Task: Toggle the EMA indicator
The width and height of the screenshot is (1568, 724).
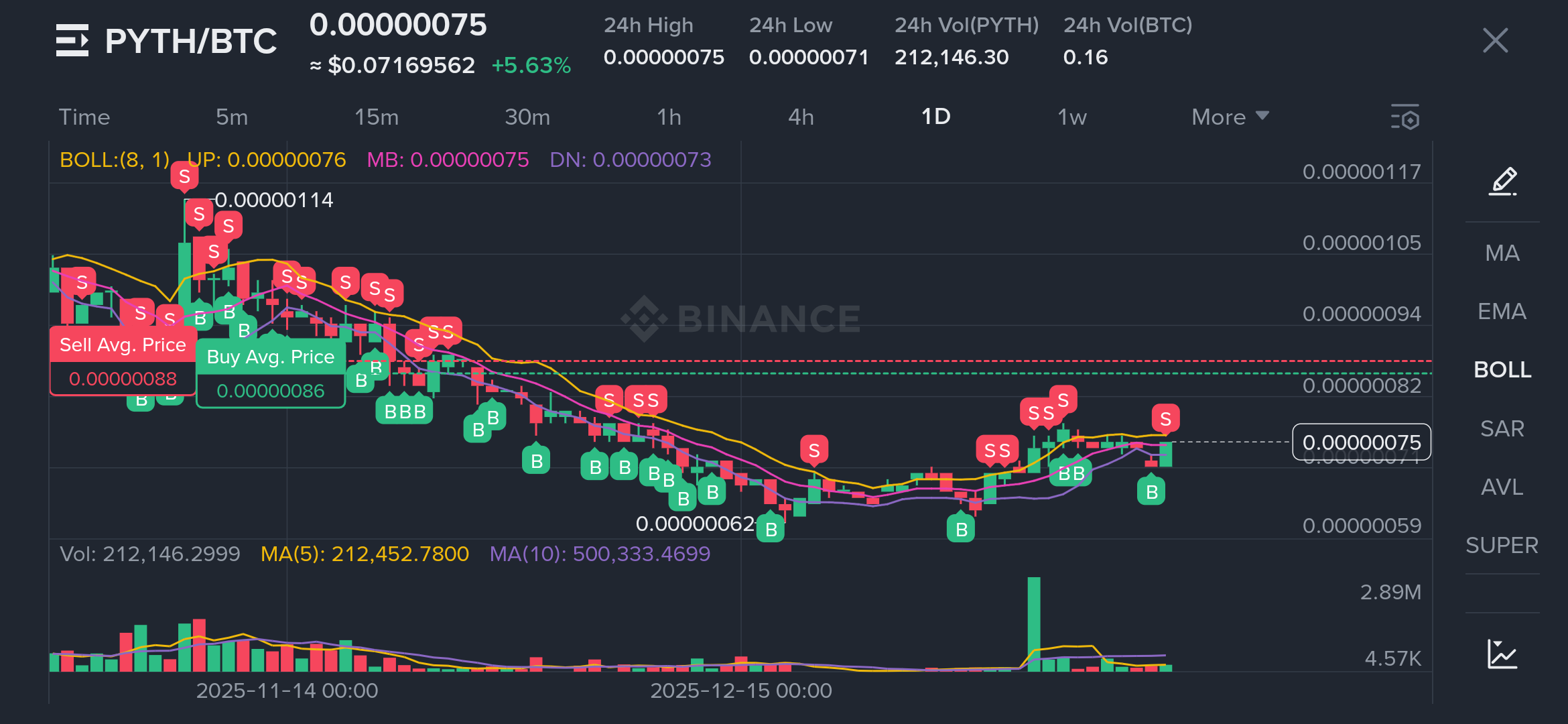Action: coord(1502,311)
